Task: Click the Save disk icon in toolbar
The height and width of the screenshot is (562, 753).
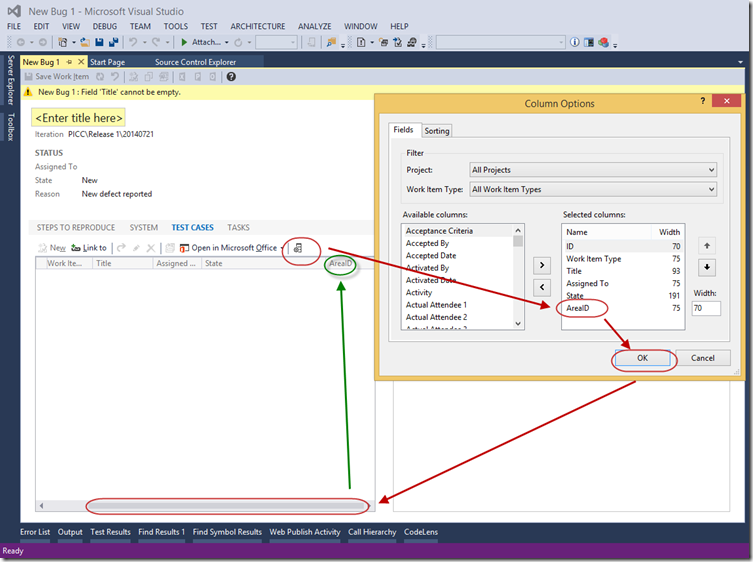Action: (x=99, y=42)
